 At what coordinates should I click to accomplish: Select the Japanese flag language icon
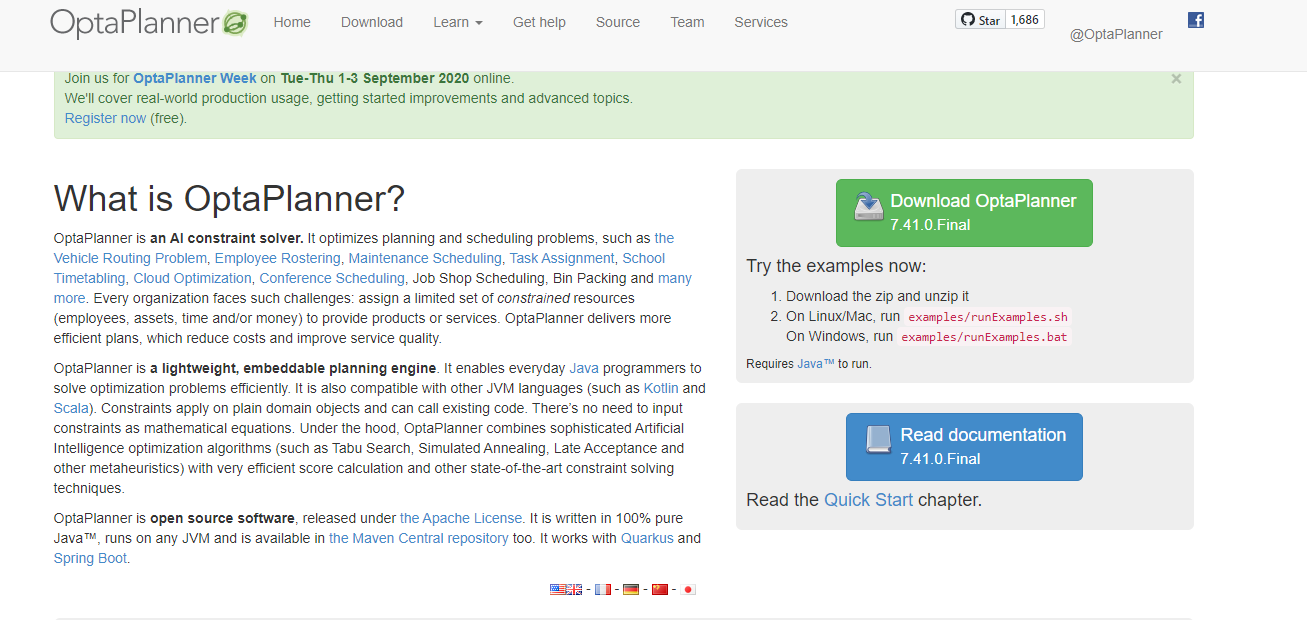(688, 589)
